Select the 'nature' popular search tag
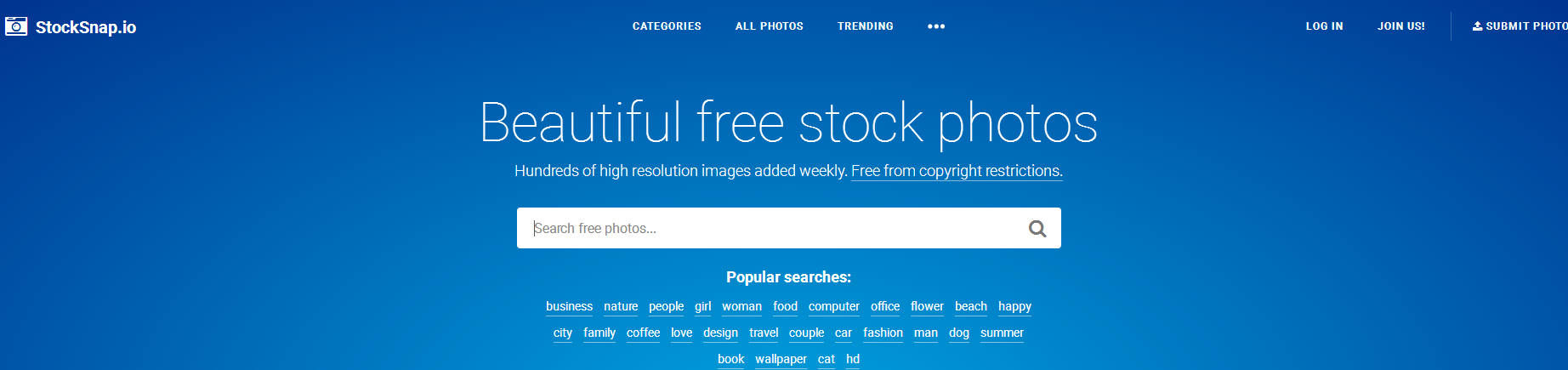1568x370 pixels. pyautogui.click(x=621, y=306)
